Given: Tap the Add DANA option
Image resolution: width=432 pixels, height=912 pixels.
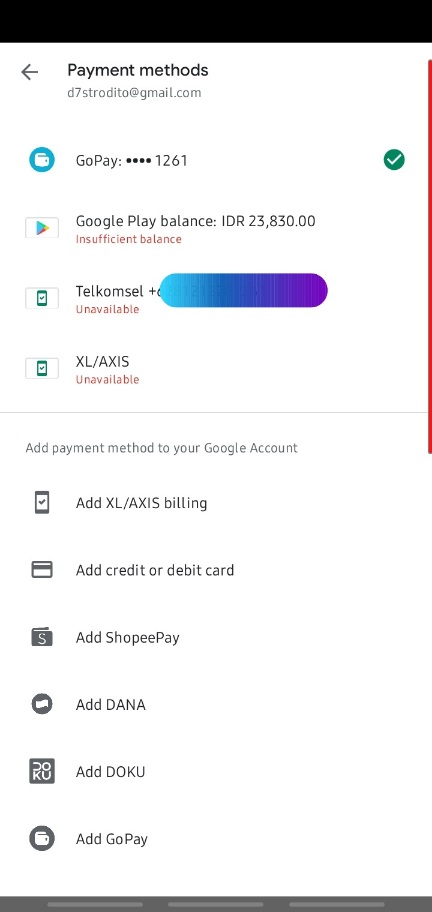Looking at the screenshot, I should 216,704.
